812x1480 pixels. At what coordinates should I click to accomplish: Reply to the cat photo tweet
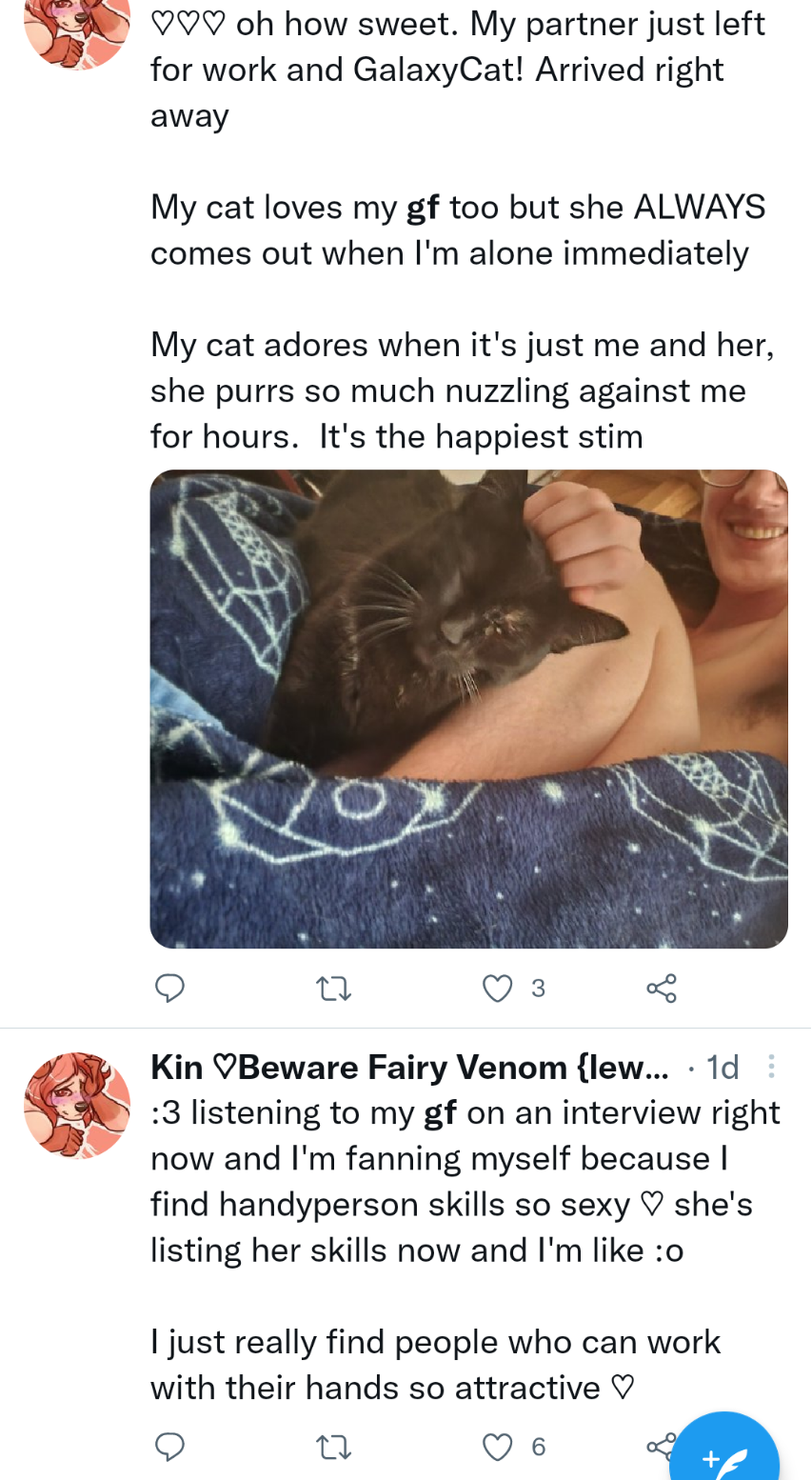tap(169, 989)
